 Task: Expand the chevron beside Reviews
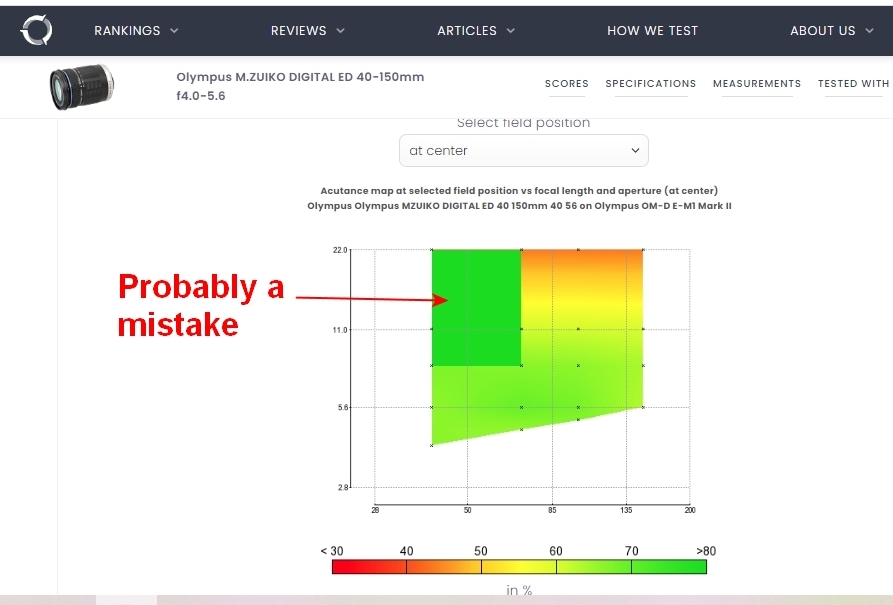pyautogui.click(x=340, y=31)
